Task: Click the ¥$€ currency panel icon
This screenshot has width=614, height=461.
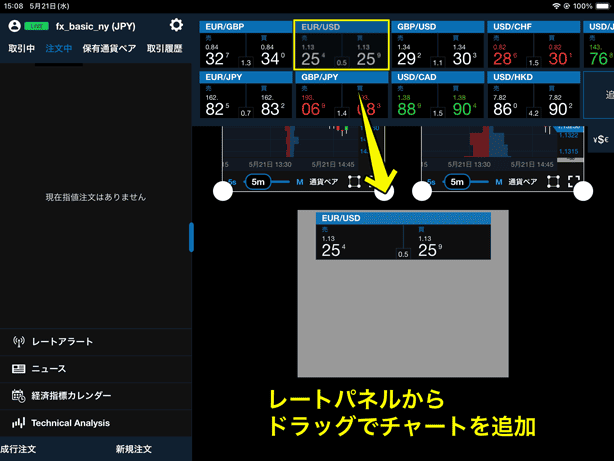Action: tap(601, 139)
